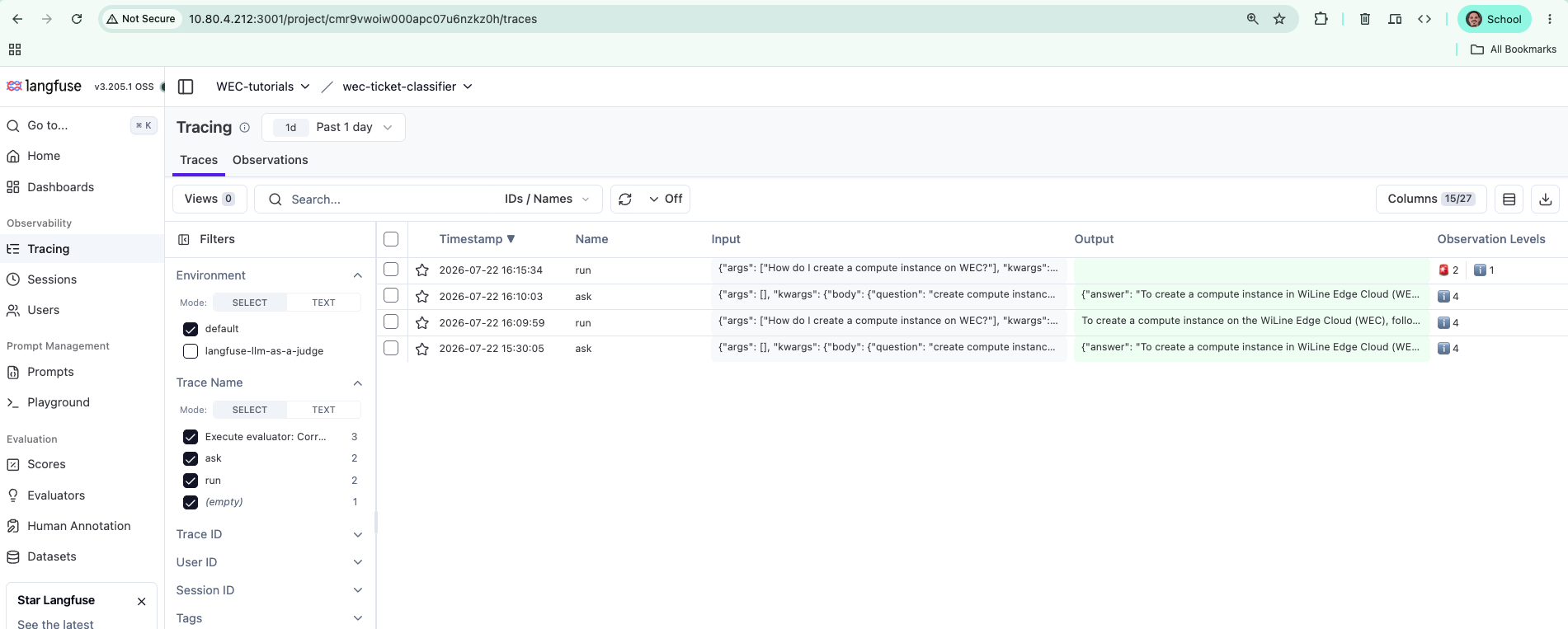Open the Past 1 day time range dropdown
The image size is (1568, 629).
[x=333, y=127]
